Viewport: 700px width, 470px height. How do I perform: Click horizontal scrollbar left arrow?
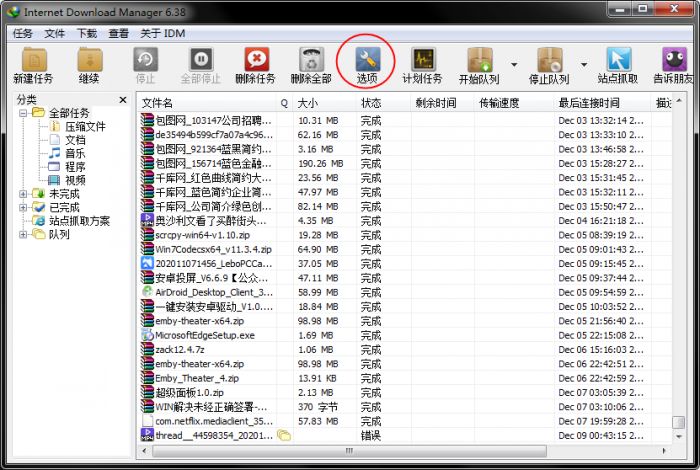(144, 451)
